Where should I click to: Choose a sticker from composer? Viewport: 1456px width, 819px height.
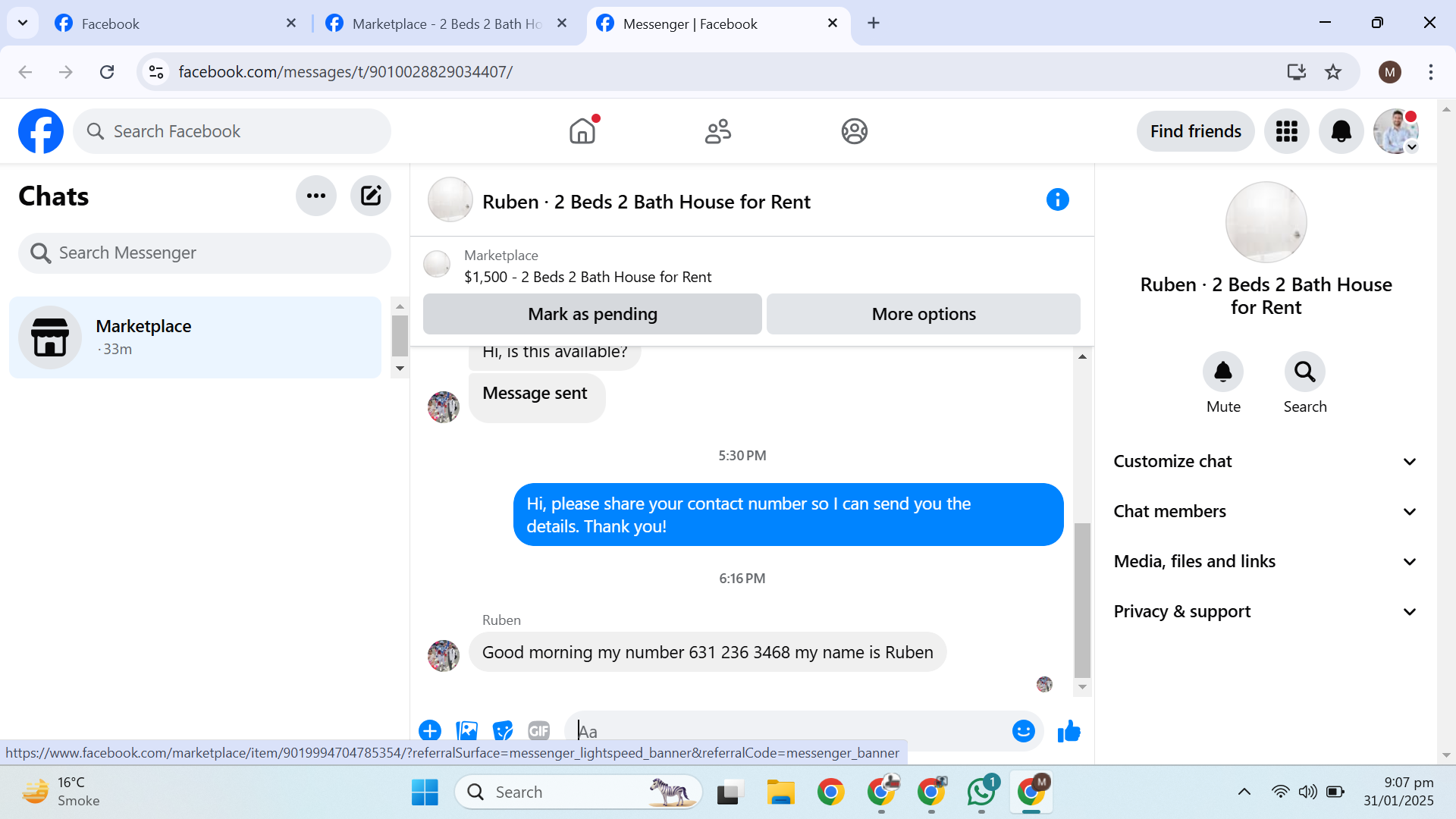click(x=503, y=731)
